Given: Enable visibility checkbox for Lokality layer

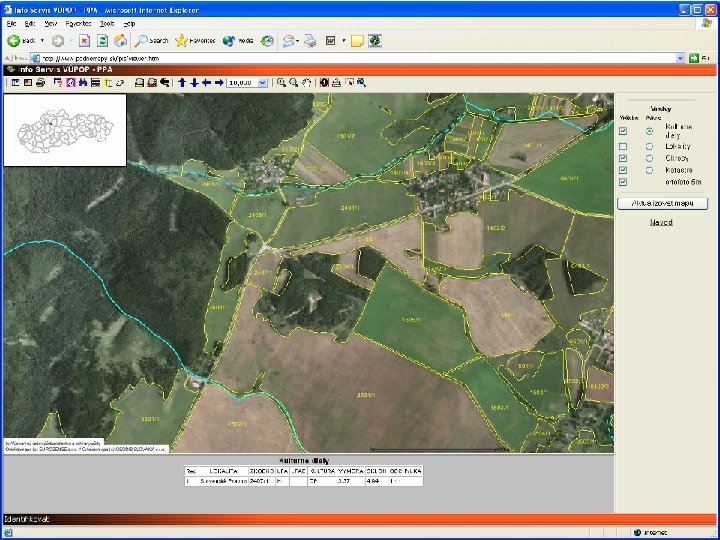Looking at the screenshot, I should click(623, 145).
